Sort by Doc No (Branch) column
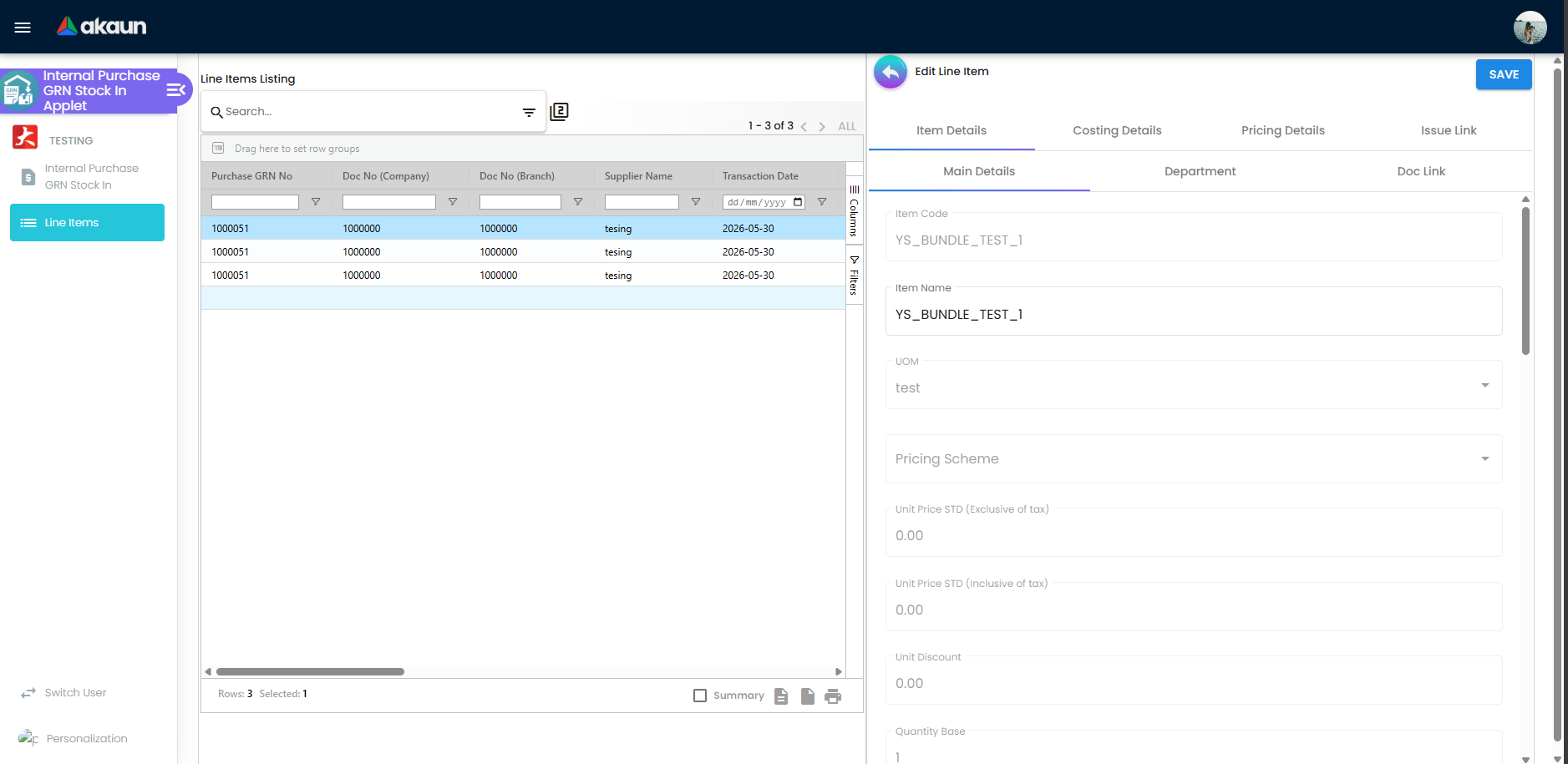Screen dimensions: 1568x764 [x=517, y=176]
